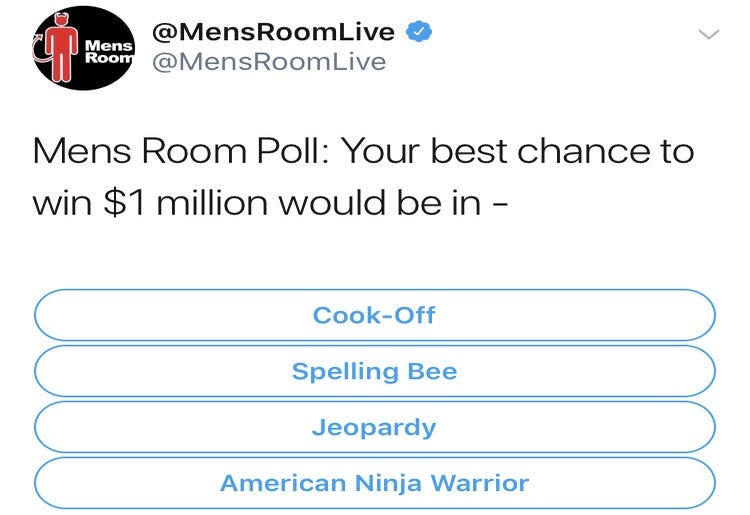The image size is (750, 515).
Task: Click the "Cook-Off" label text
Action: point(374,315)
